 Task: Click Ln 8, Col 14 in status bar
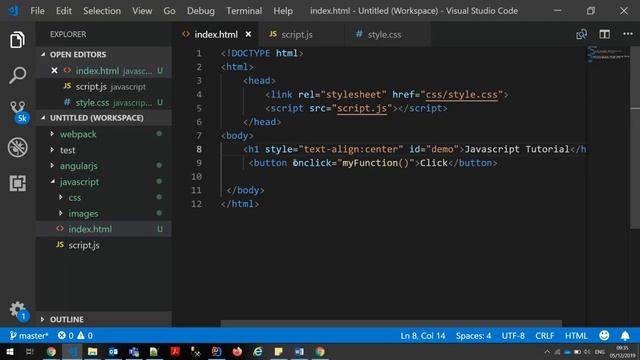(x=422, y=336)
